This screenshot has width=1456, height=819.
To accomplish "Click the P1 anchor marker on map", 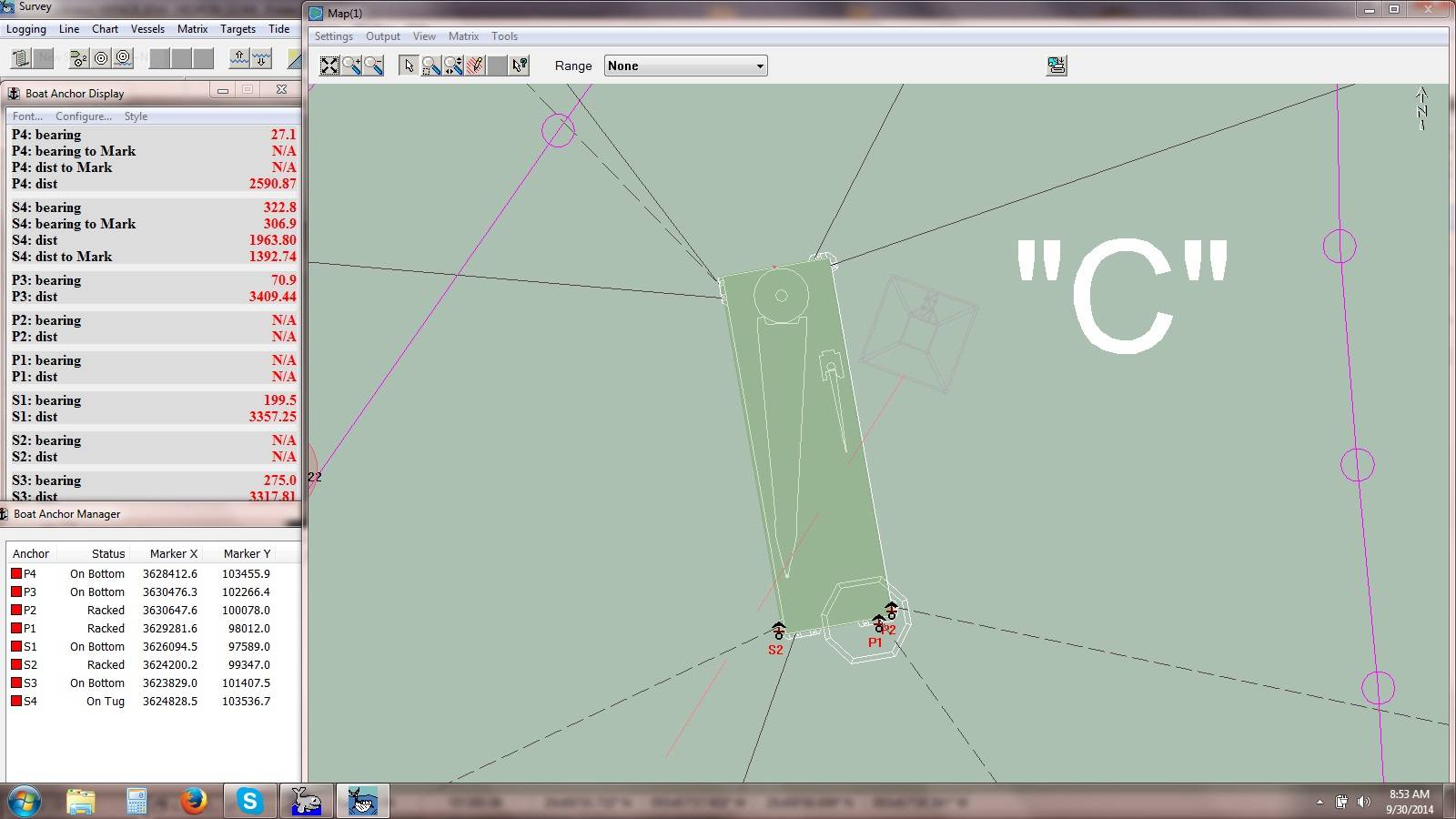I will pos(878,624).
